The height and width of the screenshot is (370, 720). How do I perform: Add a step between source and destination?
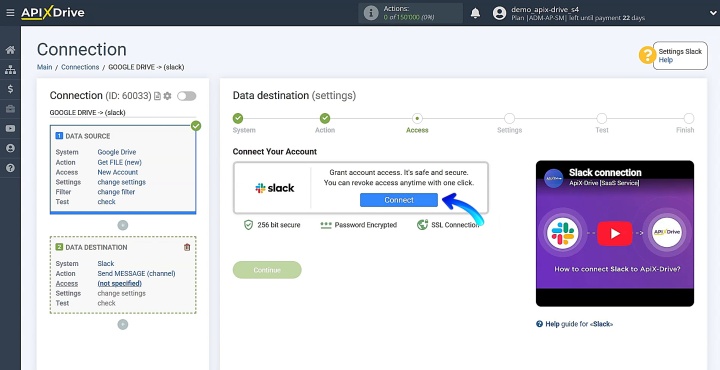123,225
